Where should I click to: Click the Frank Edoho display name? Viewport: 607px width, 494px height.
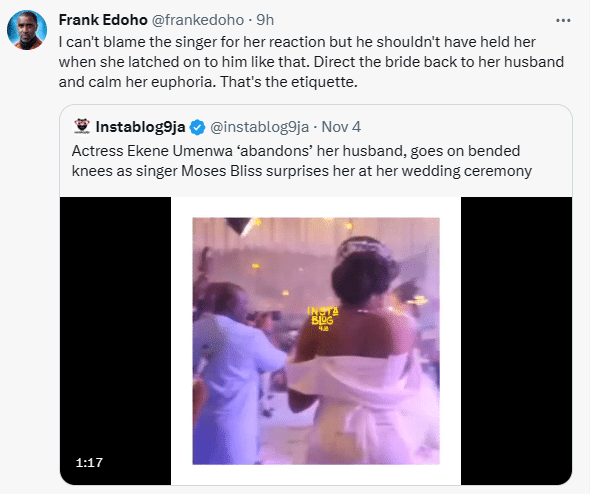tap(102, 19)
